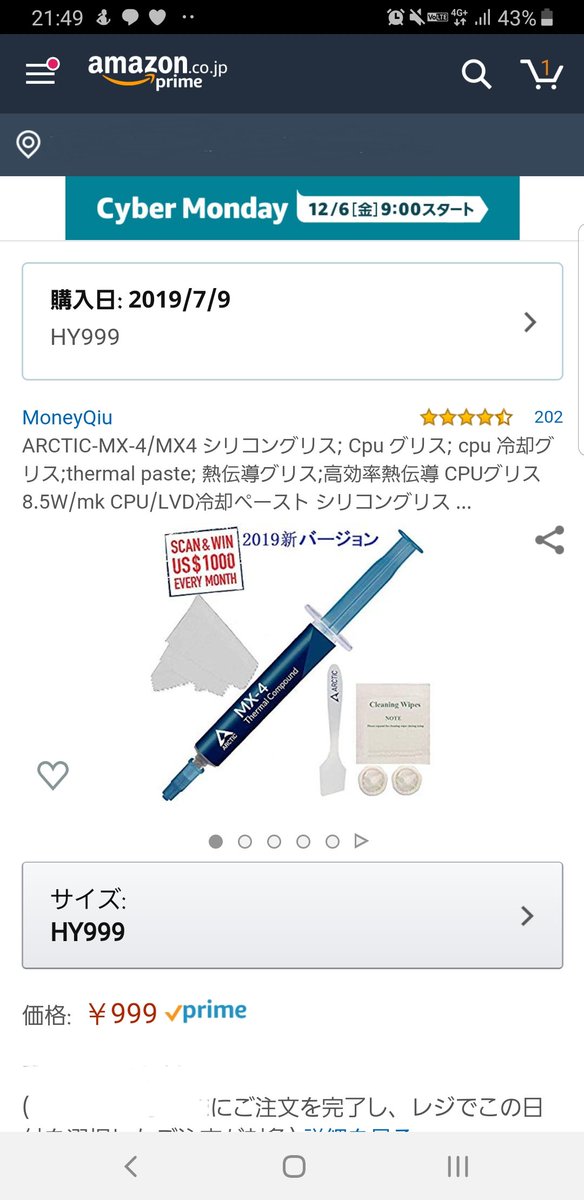Viewport: 584px width, 1200px height.
Task: Expand the 購入日 2019/7/9 order box
Action: click(292, 321)
